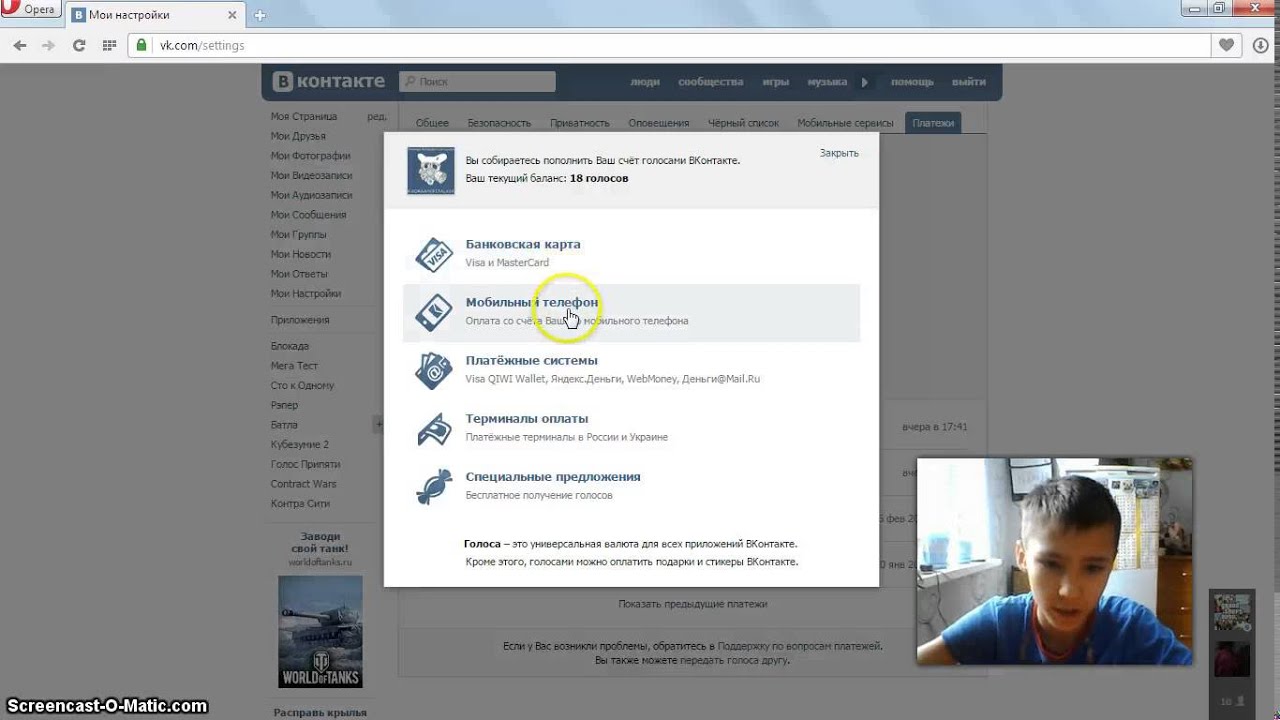Open Мои Сообщения in sidebar
This screenshot has height=720, width=1280.
pos(308,215)
